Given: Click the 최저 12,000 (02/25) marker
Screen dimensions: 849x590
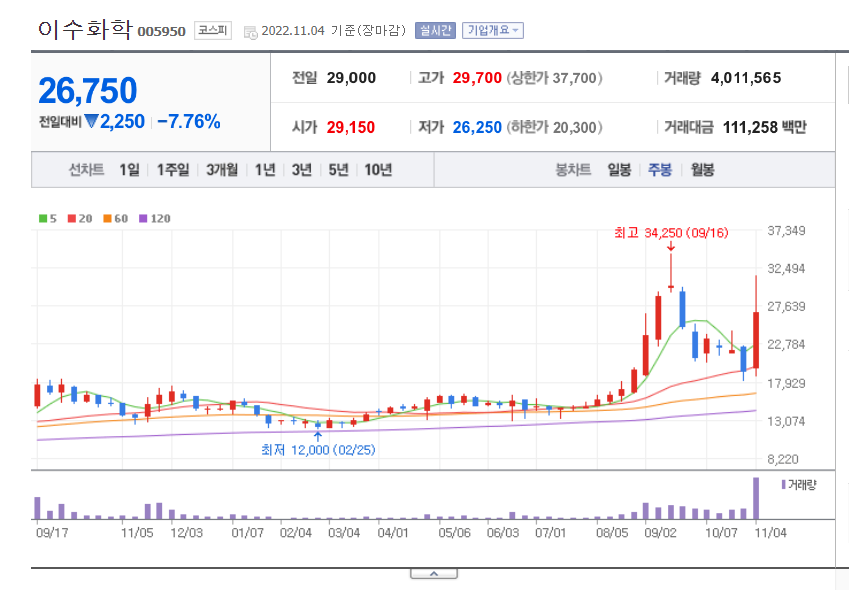Looking at the screenshot, I should coord(318,450).
